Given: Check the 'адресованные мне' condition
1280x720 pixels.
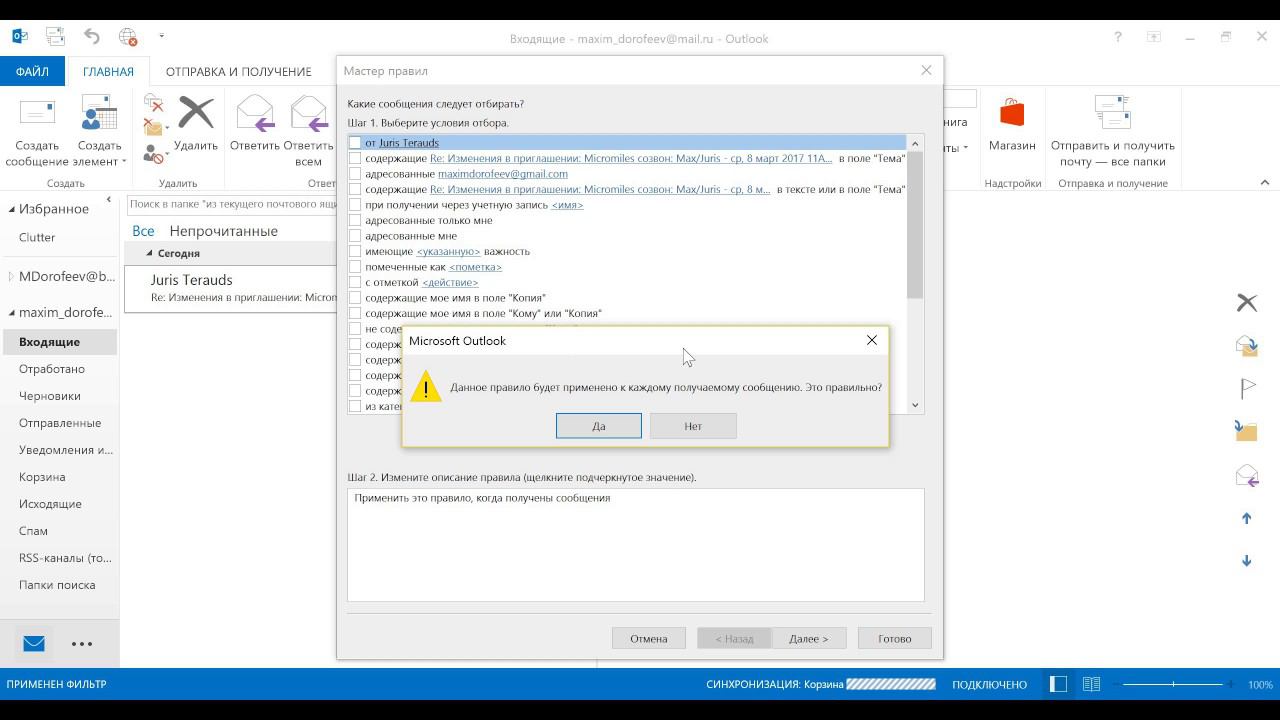Looking at the screenshot, I should tap(355, 236).
